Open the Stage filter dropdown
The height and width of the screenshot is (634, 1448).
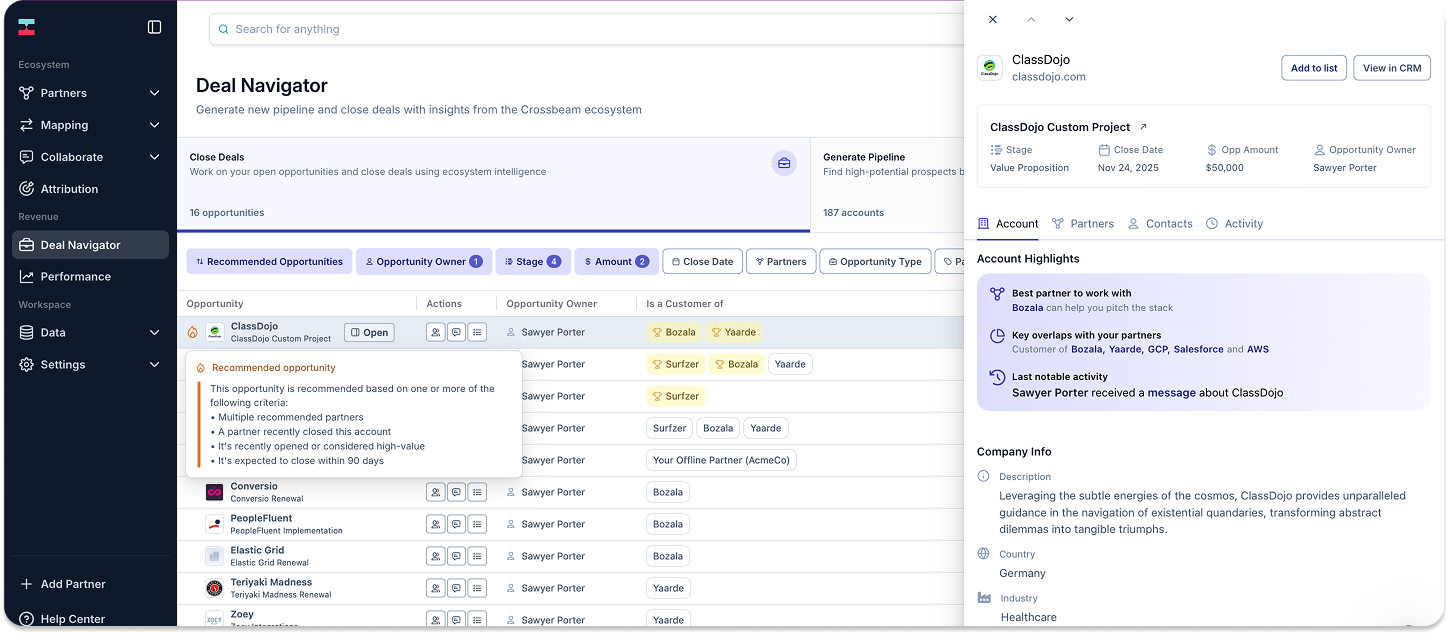[533, 261]
